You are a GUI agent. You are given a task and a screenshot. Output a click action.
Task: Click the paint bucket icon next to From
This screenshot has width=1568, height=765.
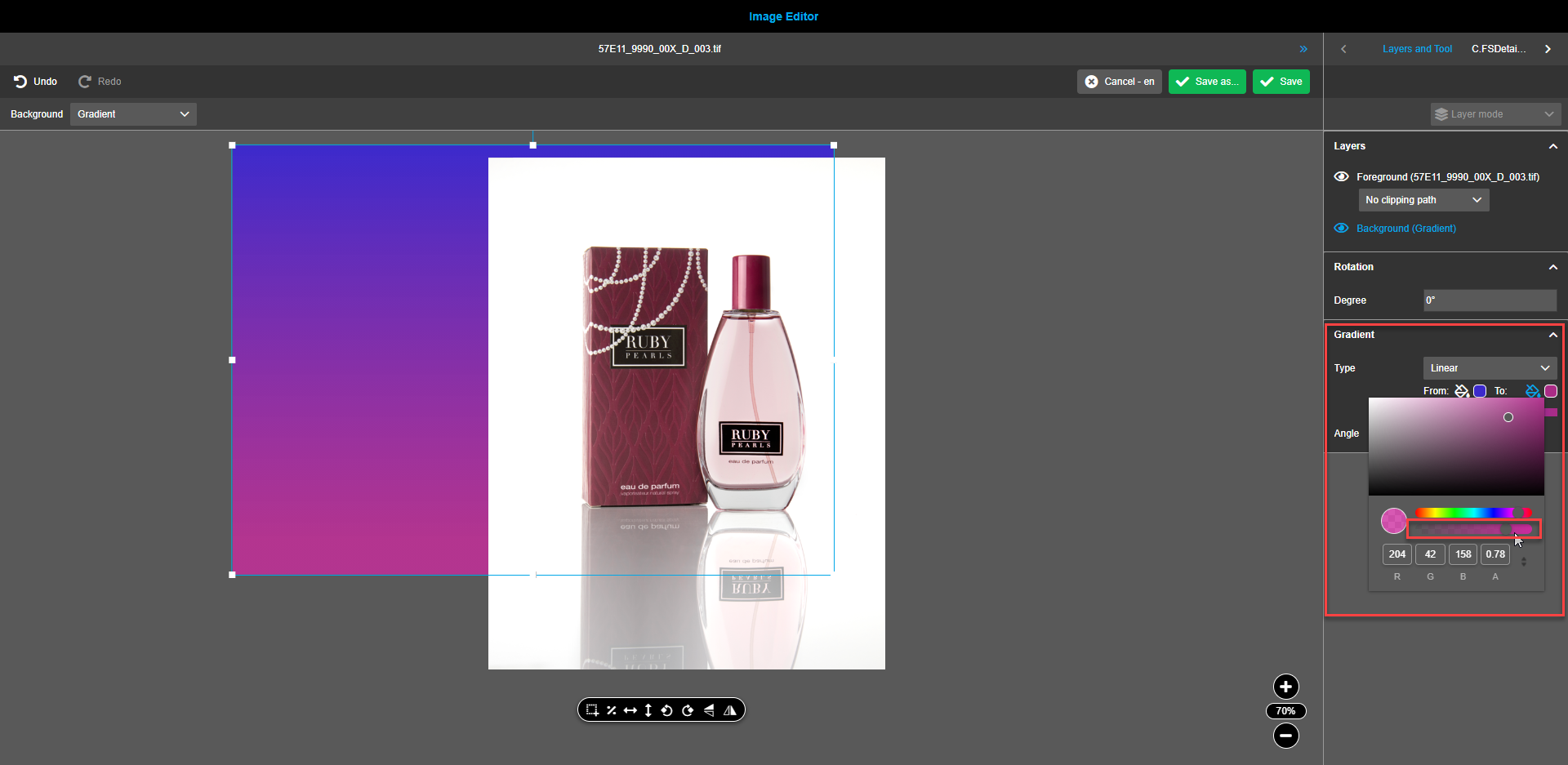tap(1461, 391)
